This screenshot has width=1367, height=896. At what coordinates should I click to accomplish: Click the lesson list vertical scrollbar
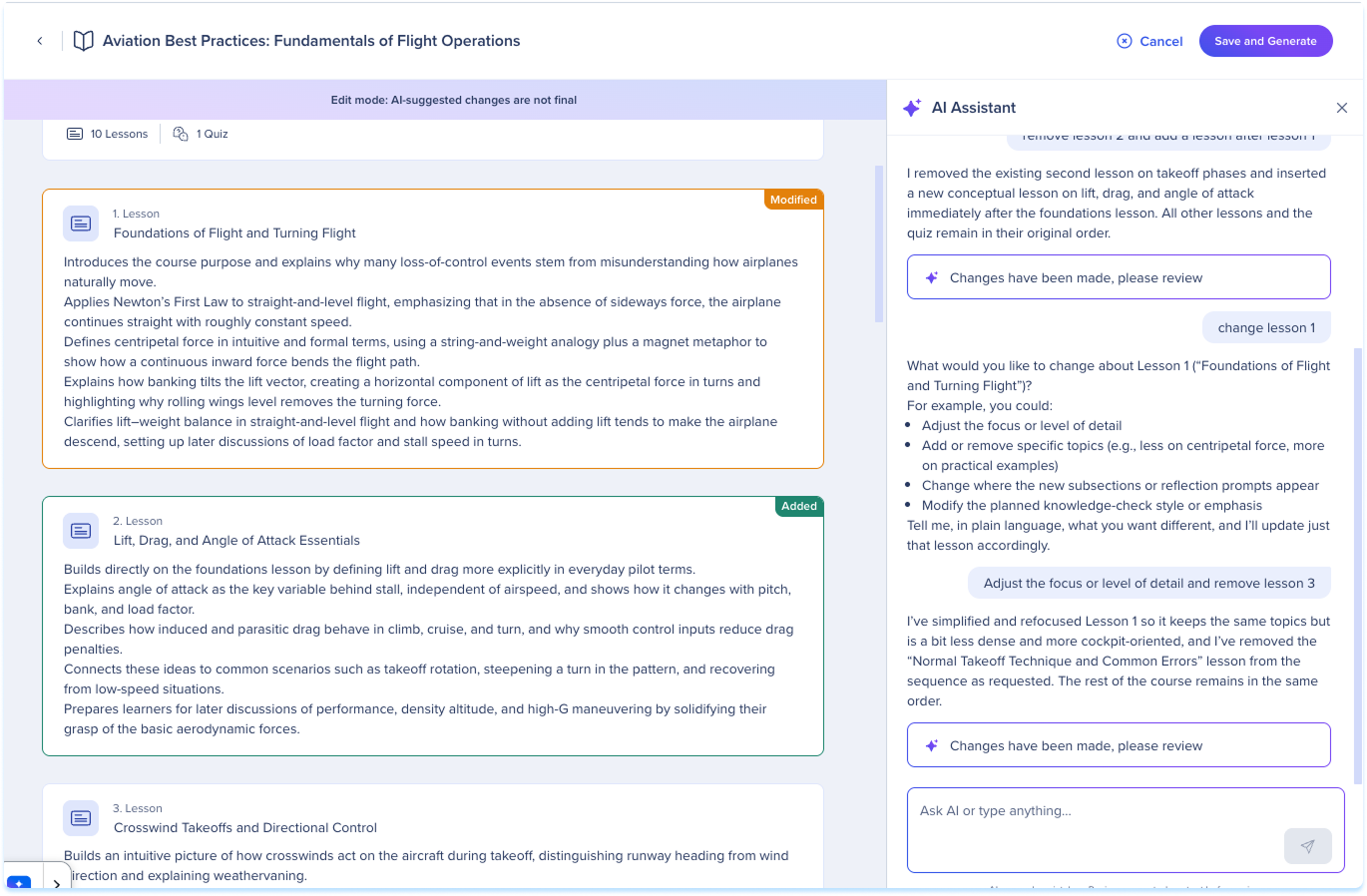(x=879, y=243)
